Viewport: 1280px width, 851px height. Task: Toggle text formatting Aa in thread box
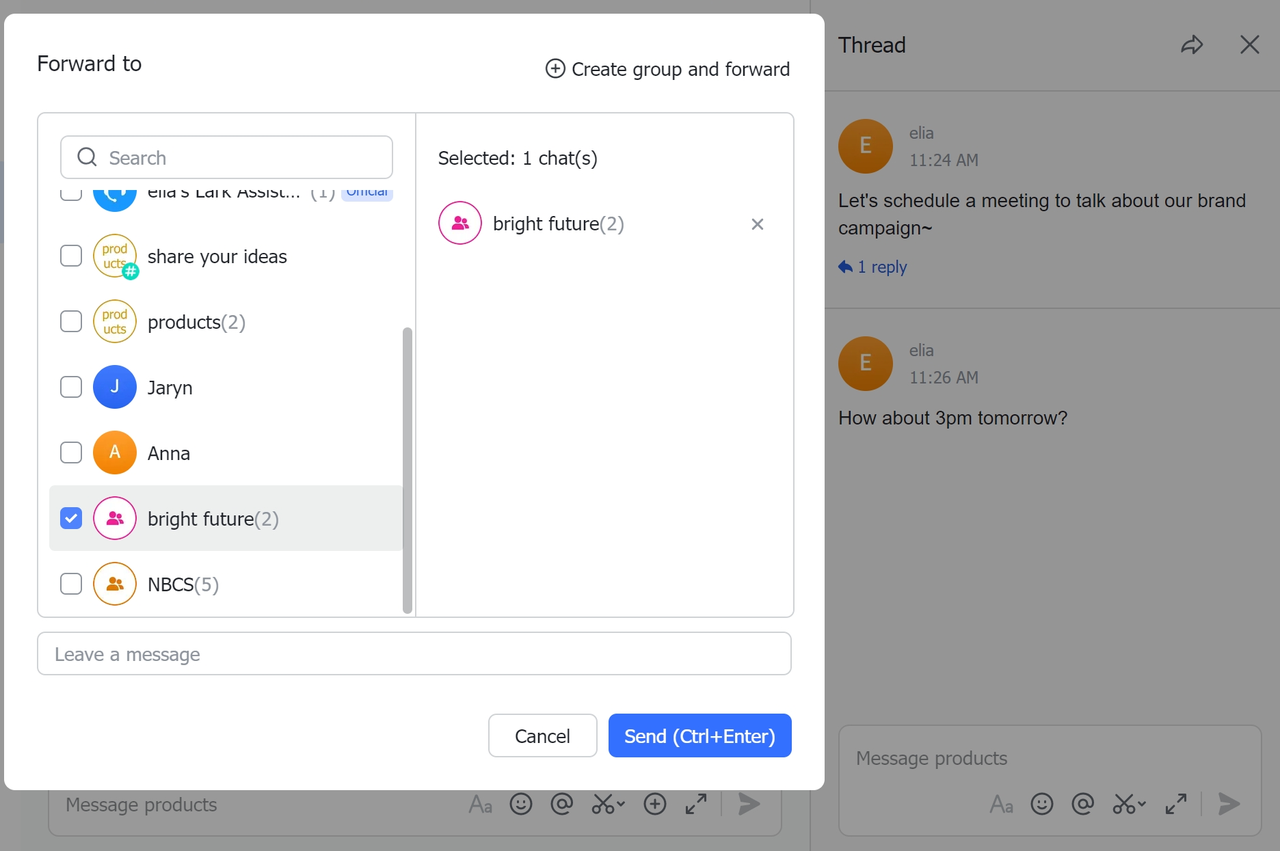[1001, 804]
